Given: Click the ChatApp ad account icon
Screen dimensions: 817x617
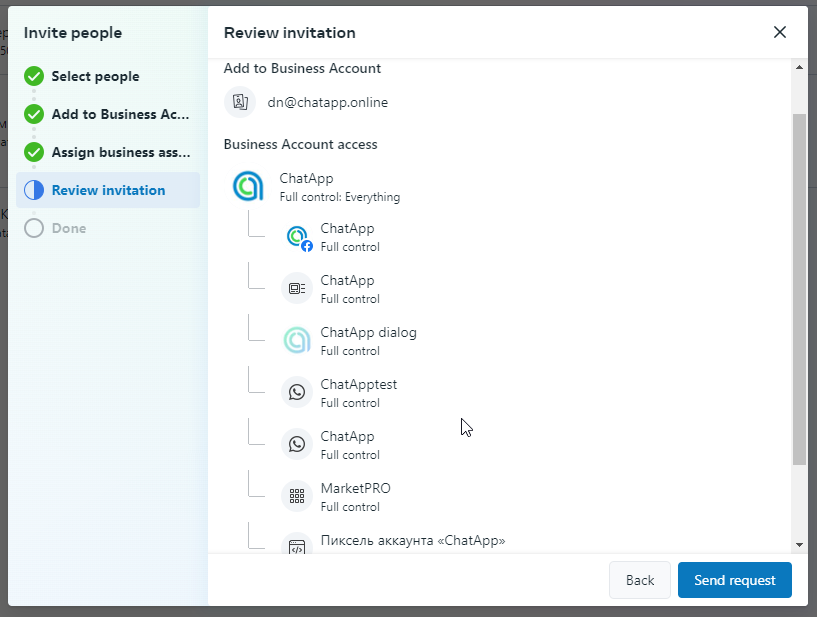Looking at the screenshot, I should tap(297, 289).
